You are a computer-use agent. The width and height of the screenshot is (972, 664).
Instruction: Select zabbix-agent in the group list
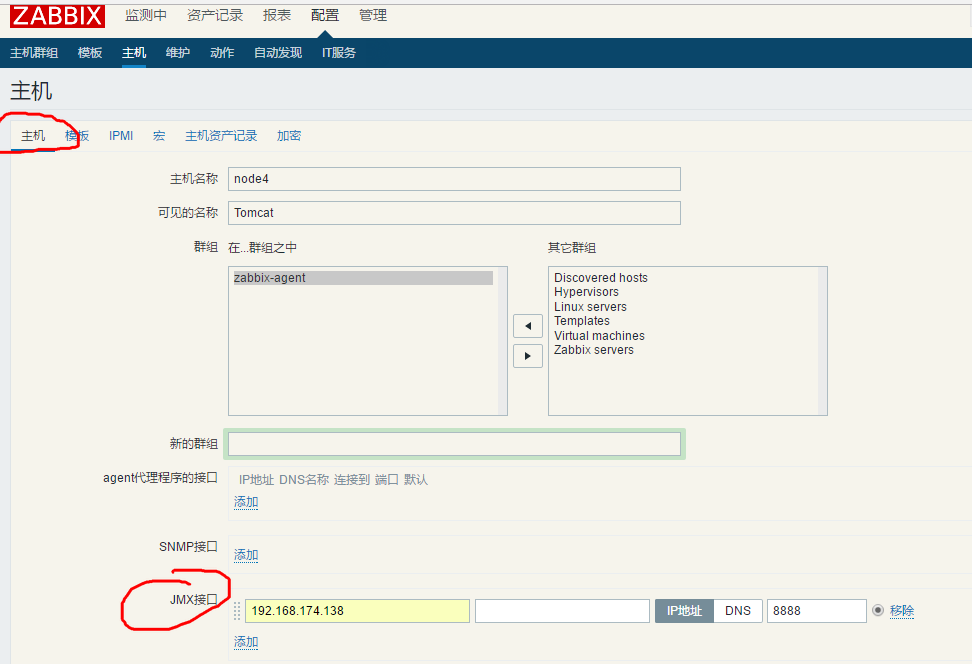(363, 278)
